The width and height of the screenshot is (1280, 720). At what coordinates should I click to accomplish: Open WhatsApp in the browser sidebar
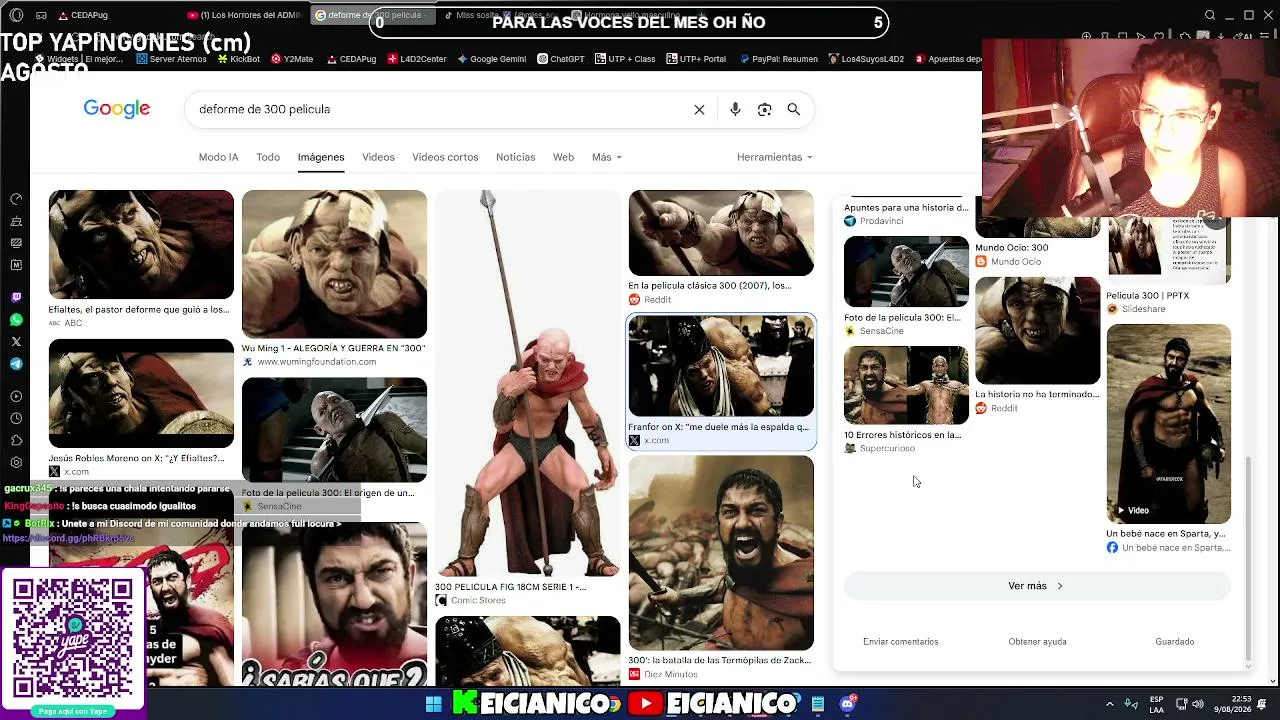pos(16,320)
